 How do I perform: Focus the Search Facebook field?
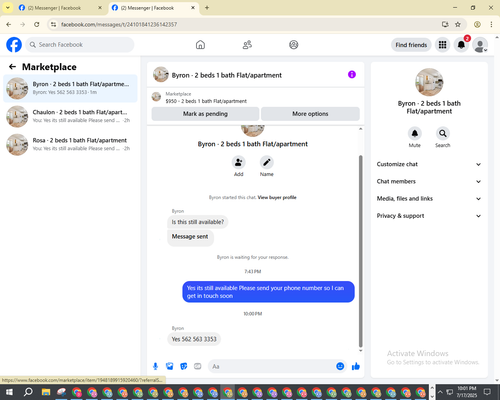[x=80, y=45]
